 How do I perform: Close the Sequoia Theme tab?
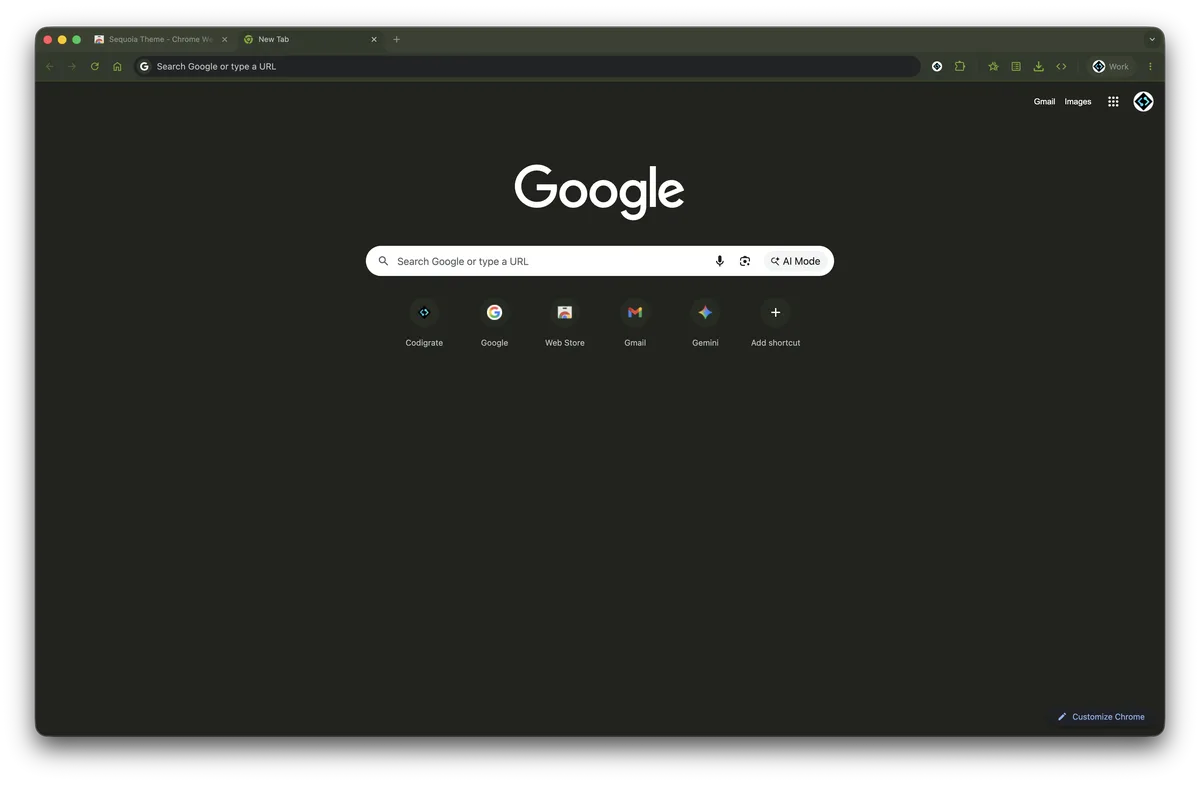pyautogui.click(x=225, y=40)
